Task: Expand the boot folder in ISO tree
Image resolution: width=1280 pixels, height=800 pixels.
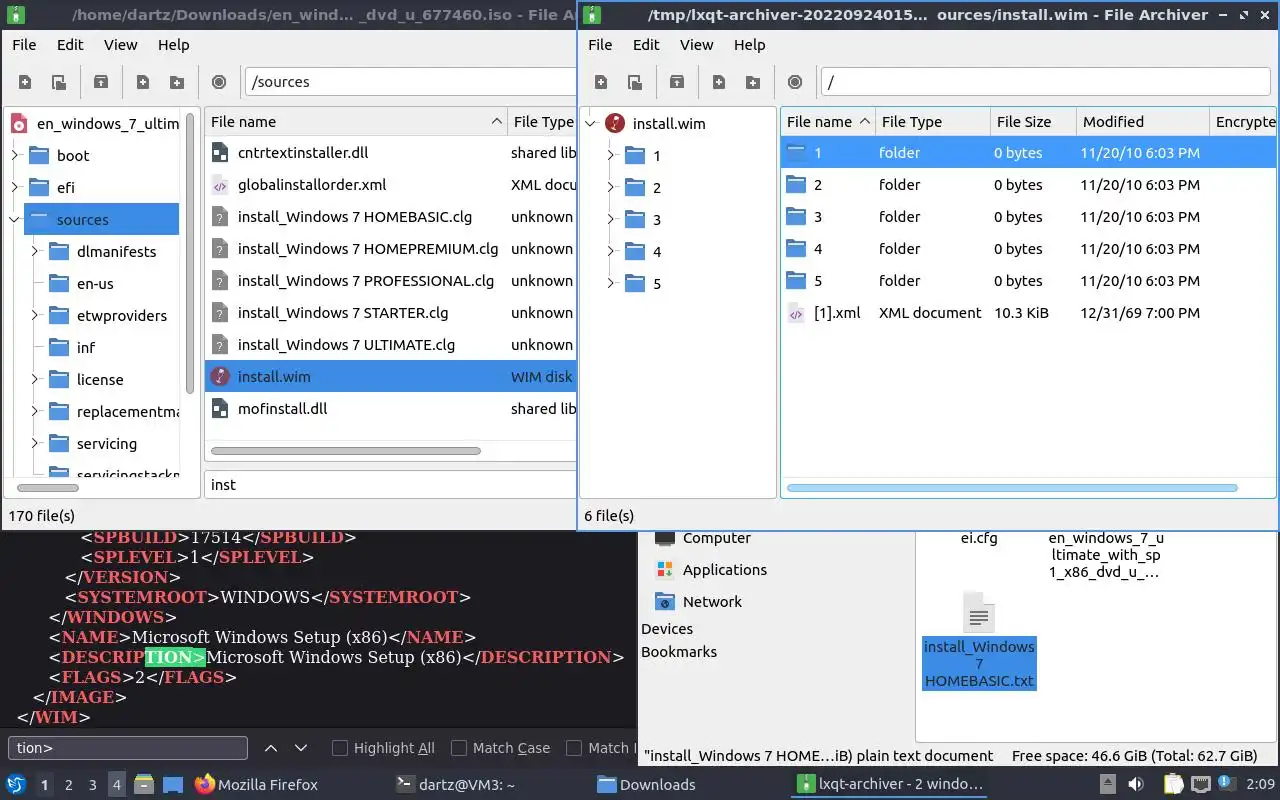Action: click(x=15, y=155)
